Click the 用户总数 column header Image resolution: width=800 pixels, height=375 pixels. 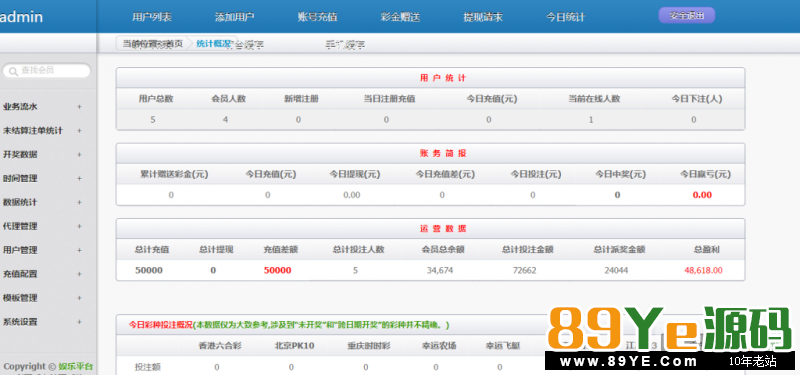pos(156,99)
